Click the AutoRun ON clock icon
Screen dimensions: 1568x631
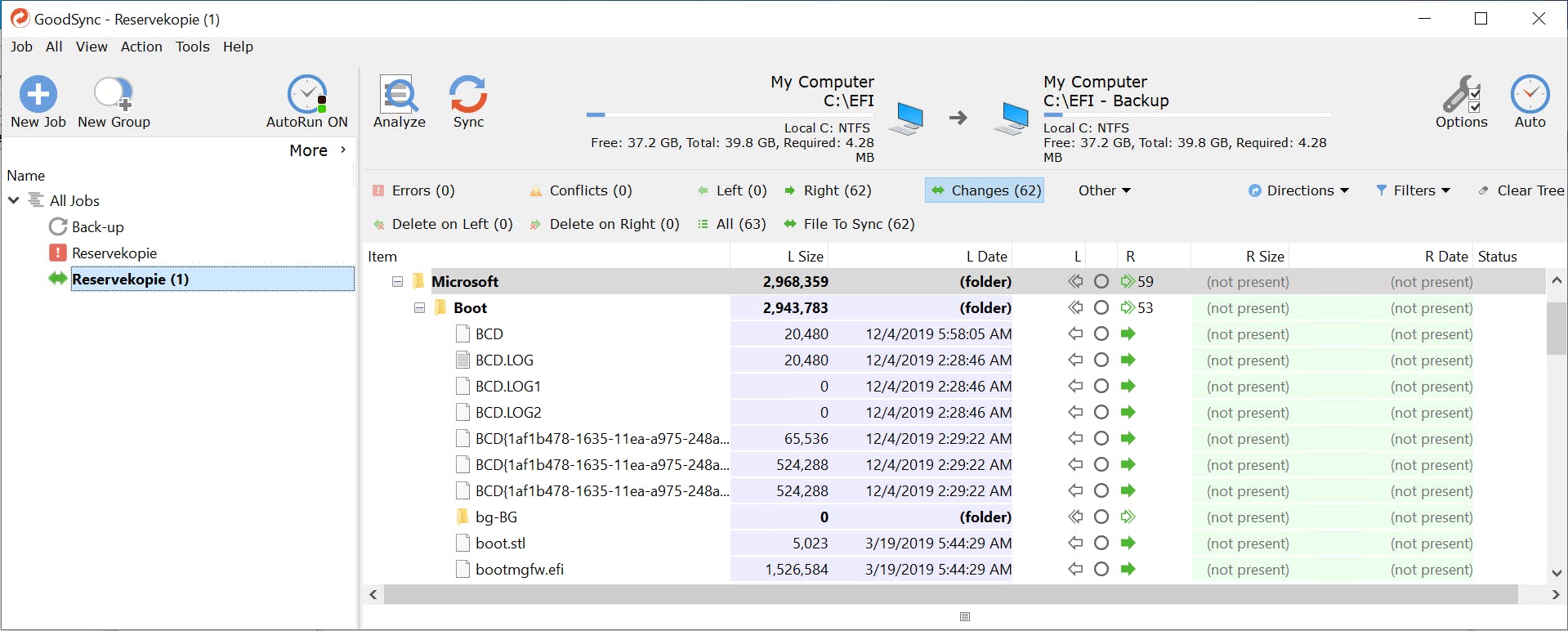click(307, 95)
